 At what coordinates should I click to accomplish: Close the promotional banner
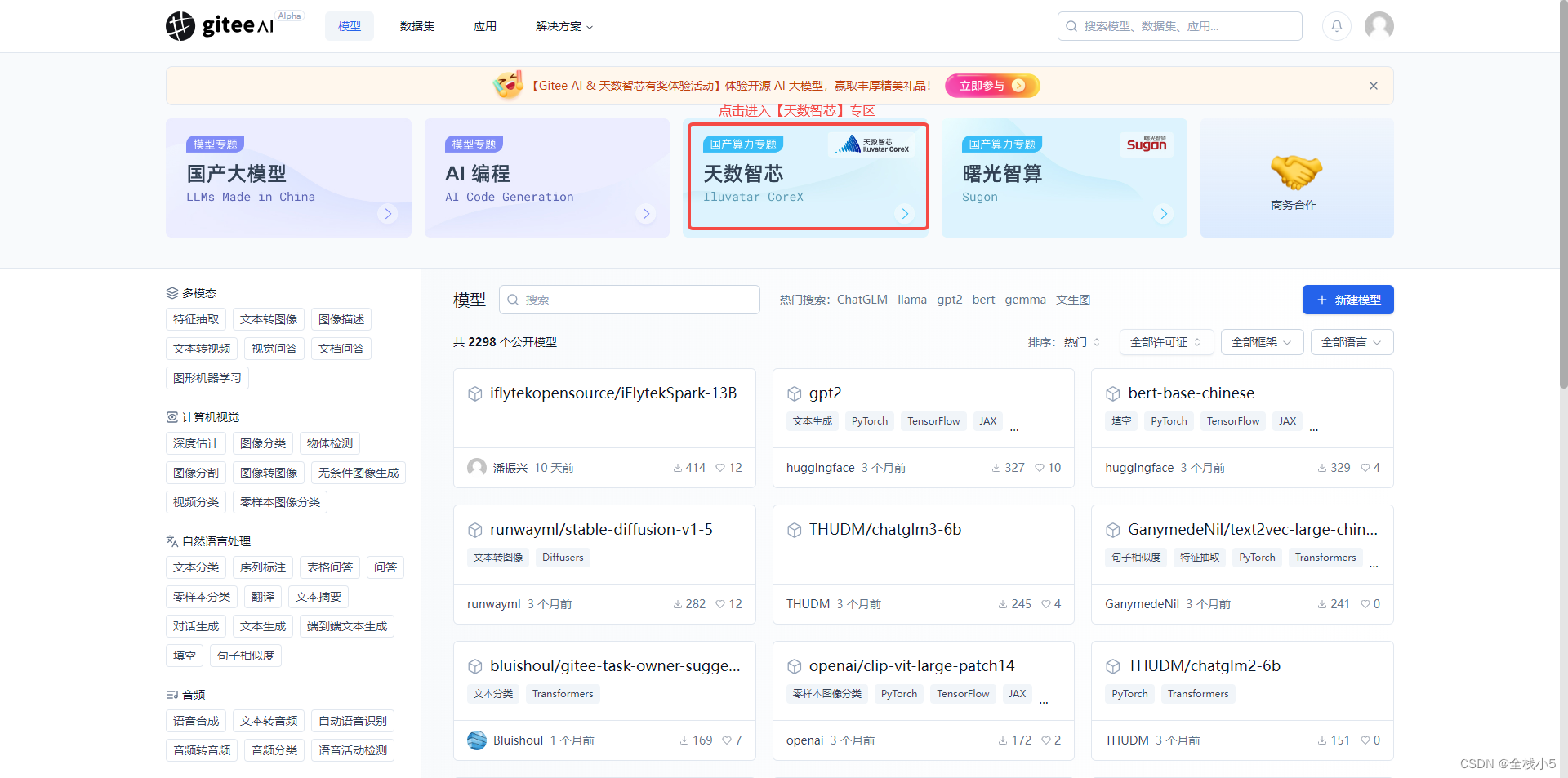1373,86
